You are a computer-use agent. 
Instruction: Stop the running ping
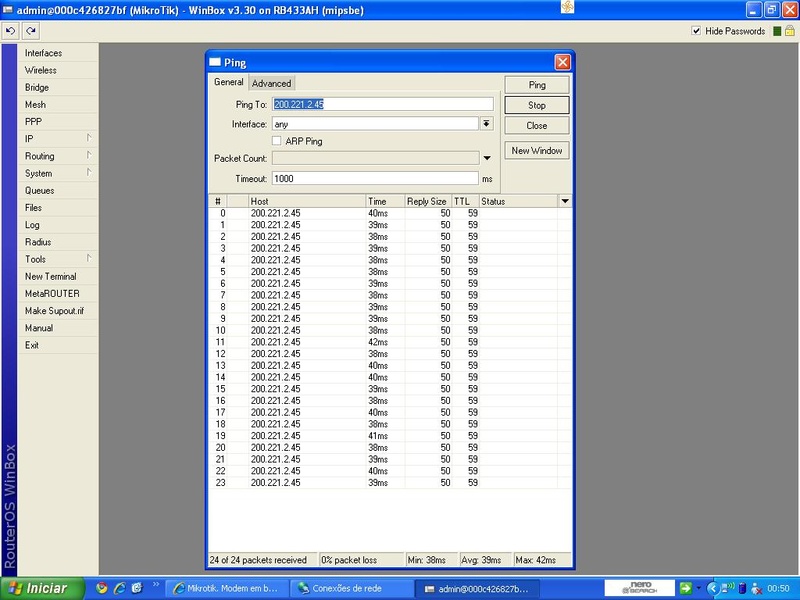pyautogui.click(x=537, y=105)
